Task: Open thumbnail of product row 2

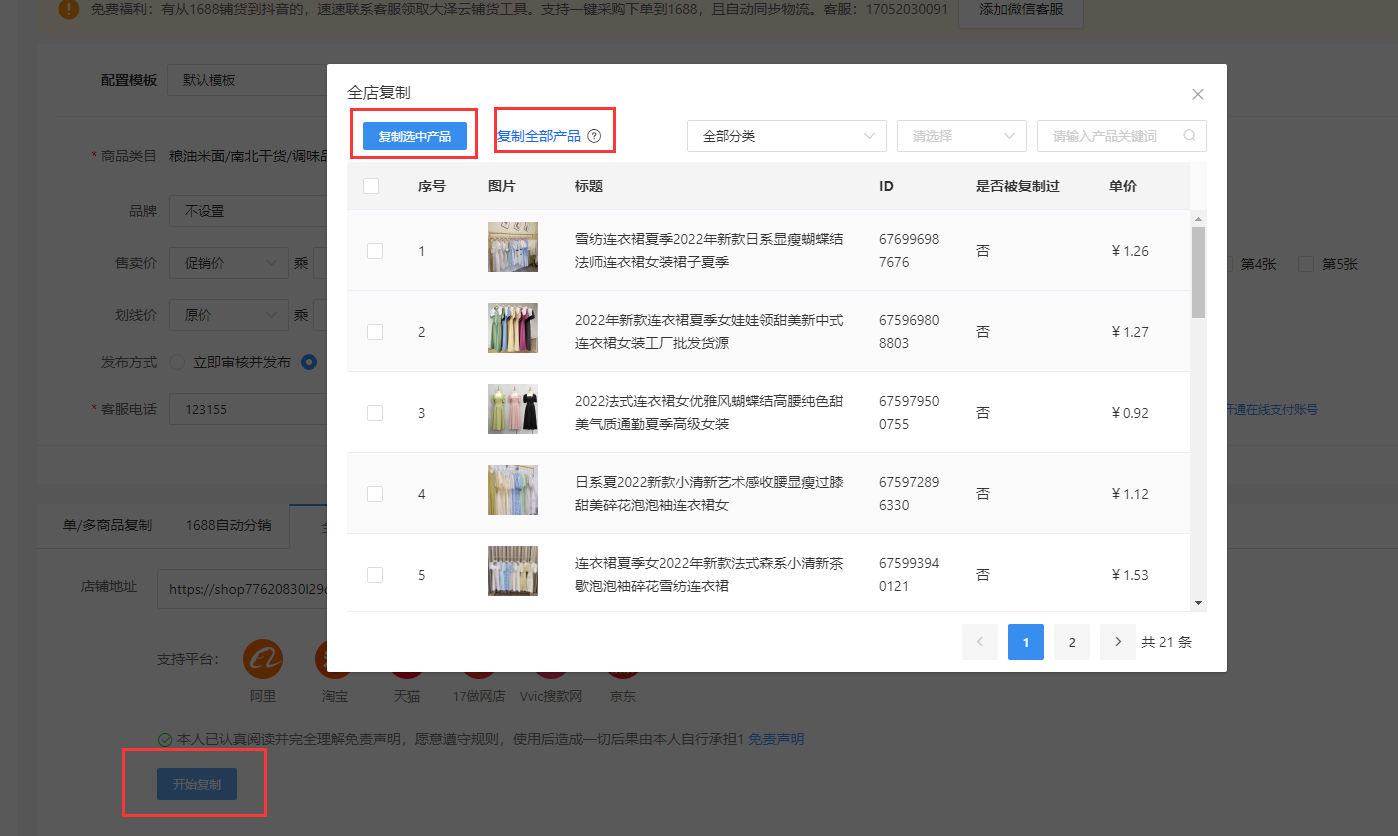Action: tap(513, 328)
